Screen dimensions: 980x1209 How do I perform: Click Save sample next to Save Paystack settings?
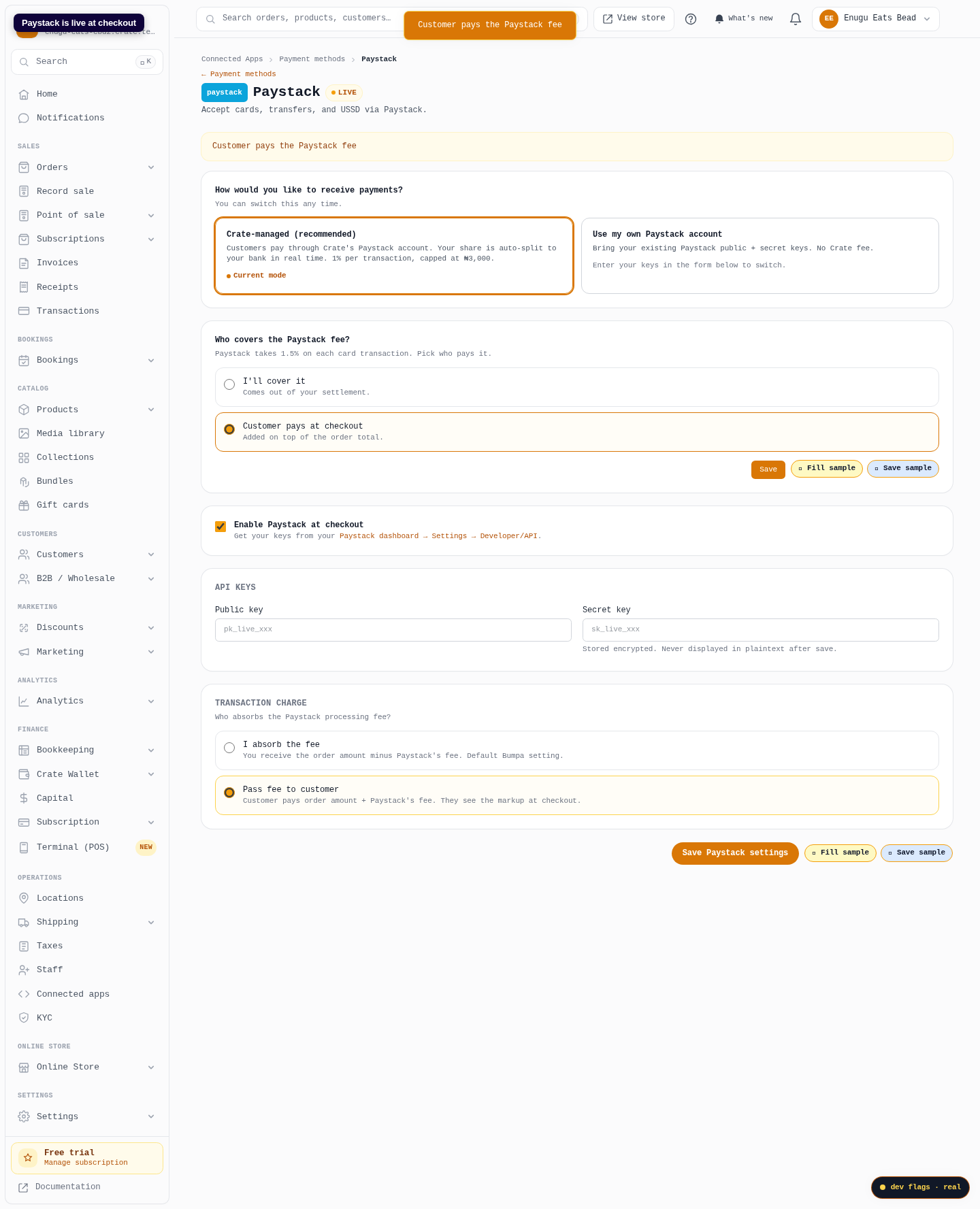coord(917,853)
